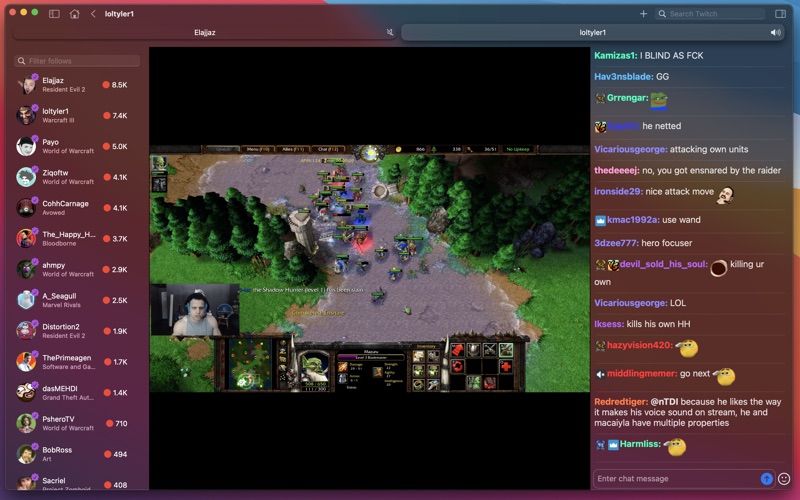Click the 'use wand' chat message
This screenshot has height=500, width=800.
(x=681, y=220)
